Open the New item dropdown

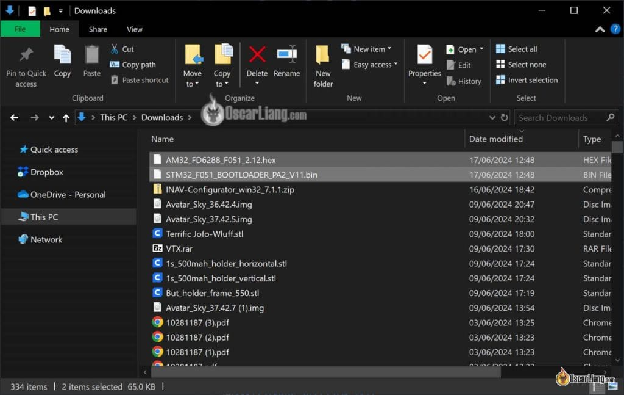(366, 49)
